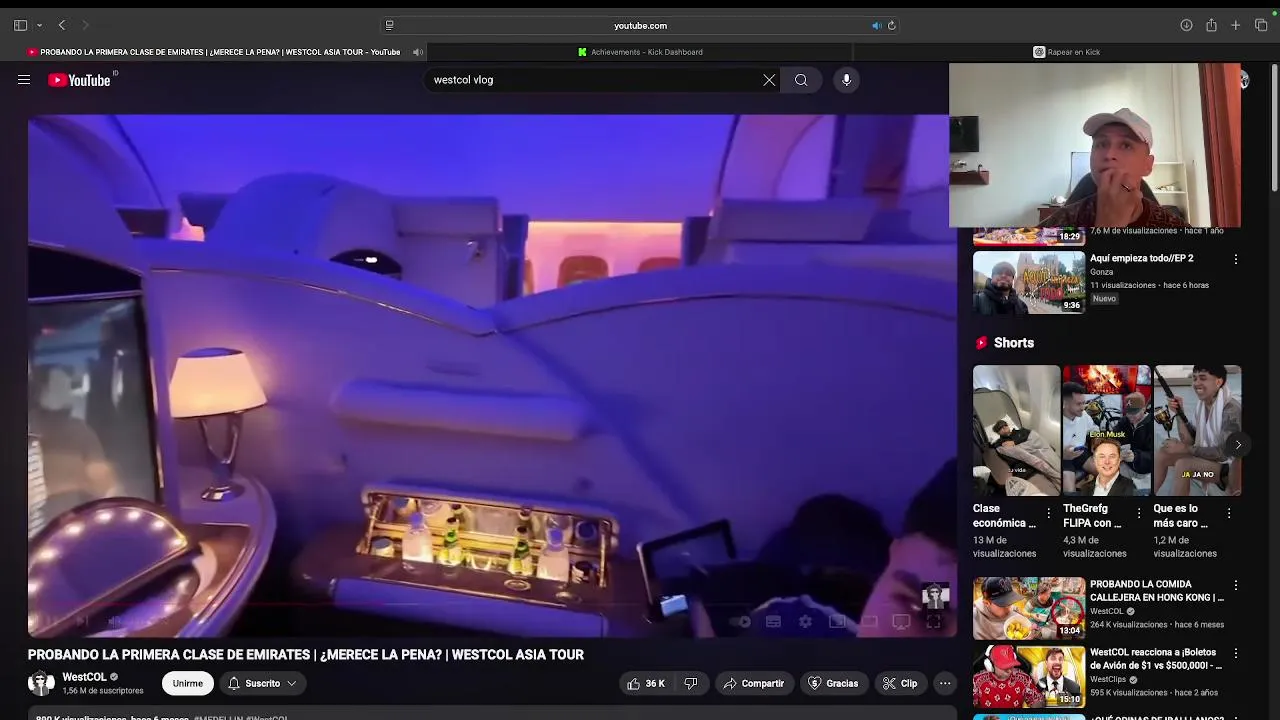Open 'WestCol reacciona a ¡Boletos de Avión' video
1280x720 pixels.
tap(1156, 658)
